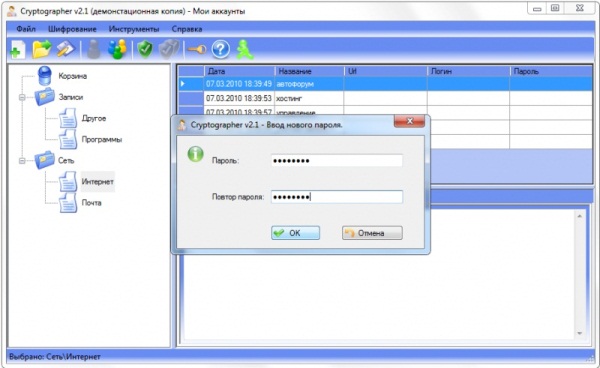Maximize the Cryptographer main window
The width and height of the screenshot is (600, 368).
(555, 8)
